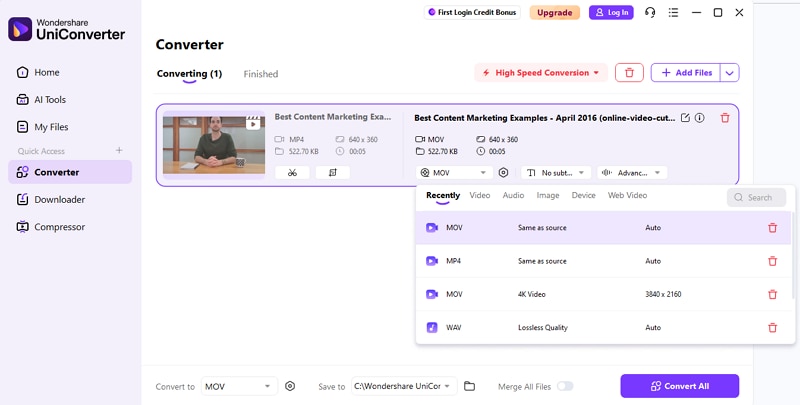
Task: Delete all files with top trash button
Action: coord(629,72)
